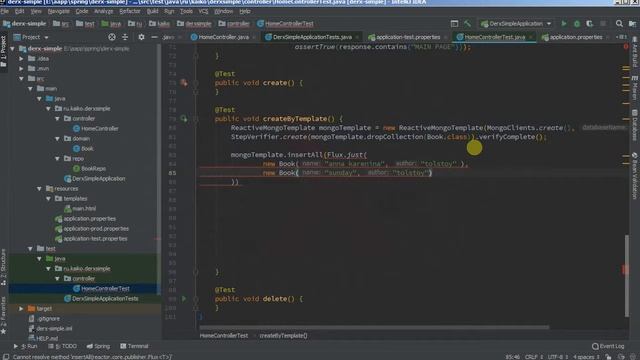Click run gutter icon beside create() test
The width and height of the screenshot is (640, 360).
tap(184, 83)
